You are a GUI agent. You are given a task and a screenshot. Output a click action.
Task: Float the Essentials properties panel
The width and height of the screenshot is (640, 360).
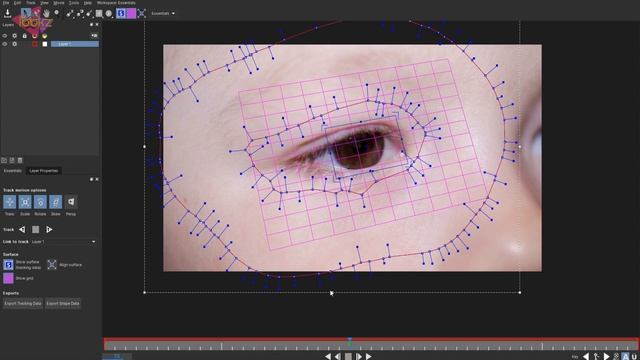click(x=91, y=179)
